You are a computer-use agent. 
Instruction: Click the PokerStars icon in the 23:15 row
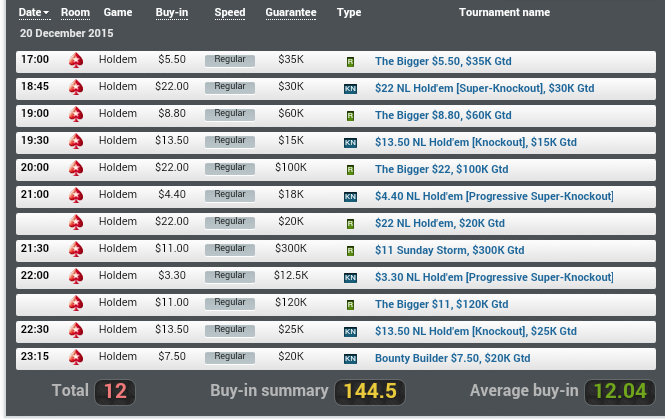click(76, 358)
